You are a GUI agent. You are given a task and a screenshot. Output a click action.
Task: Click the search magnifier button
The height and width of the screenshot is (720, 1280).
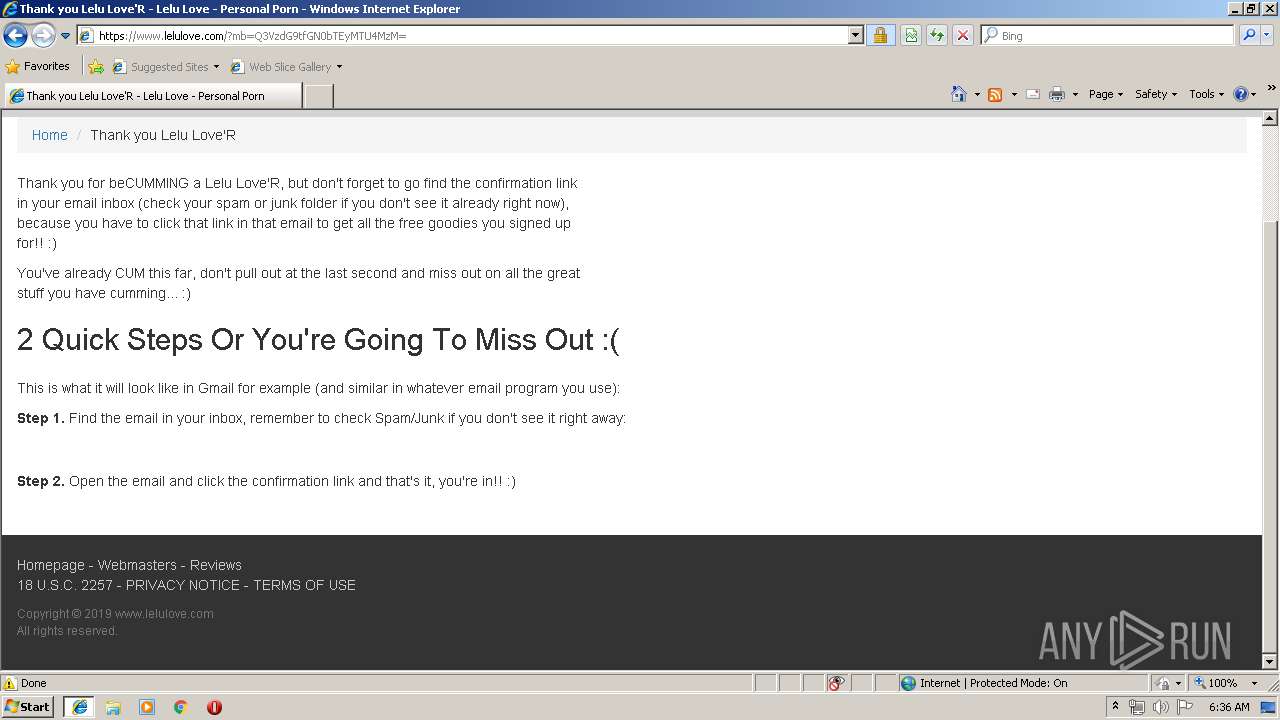[1249, 35]
